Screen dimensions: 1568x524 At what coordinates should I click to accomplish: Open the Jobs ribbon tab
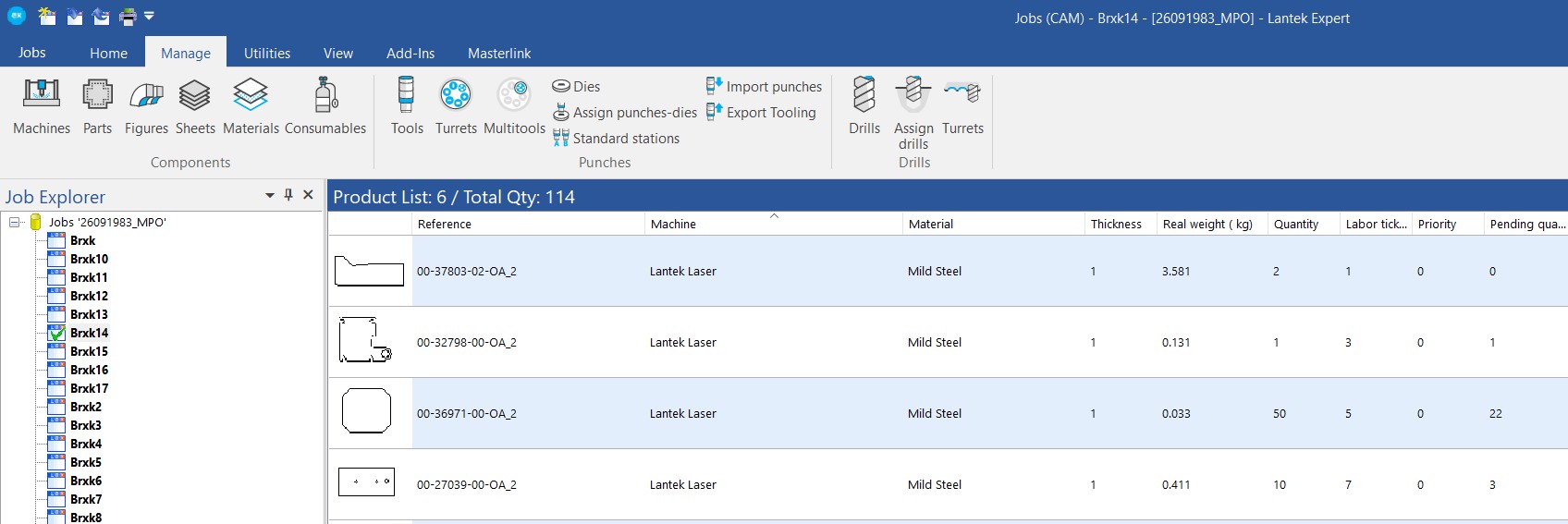pyautogui.click(x=32, y=53)
